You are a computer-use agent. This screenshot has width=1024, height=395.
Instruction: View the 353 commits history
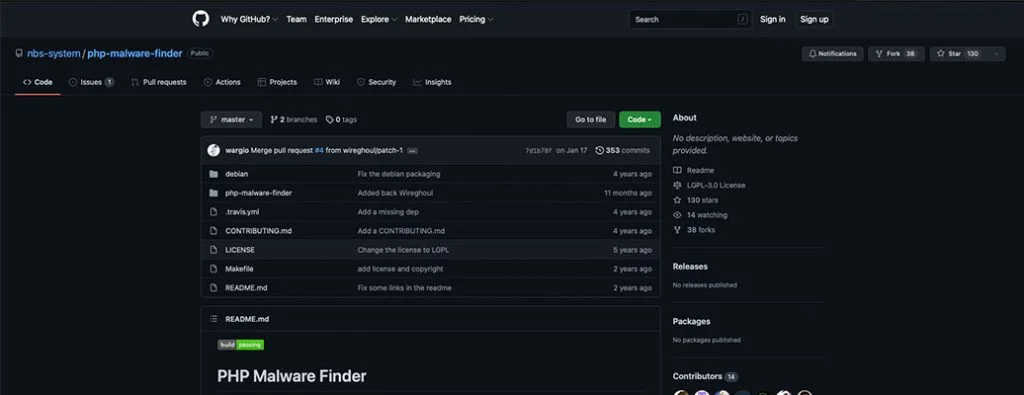pyautogui.click(x=622, y=150)
